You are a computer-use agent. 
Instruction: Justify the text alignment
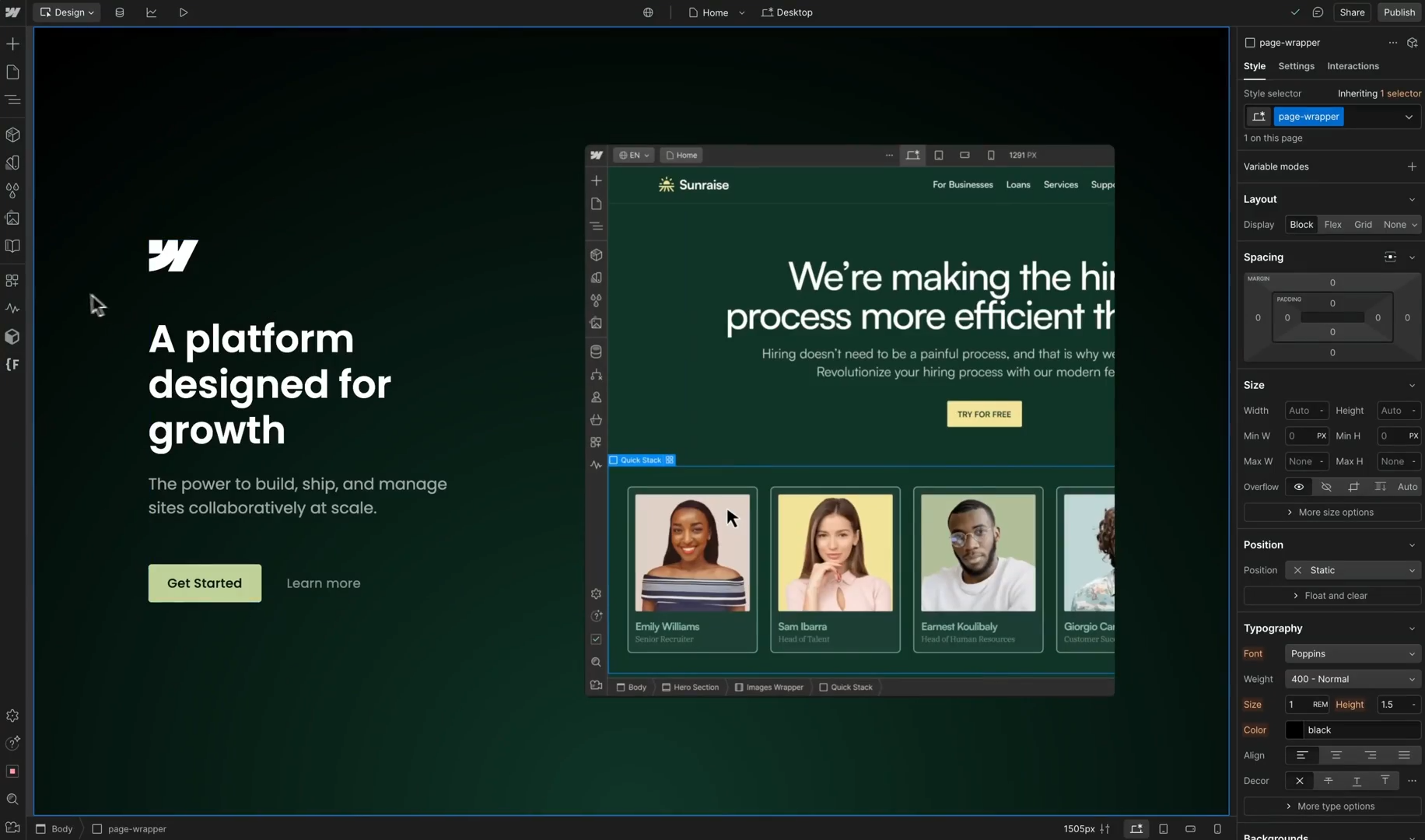pyautogui.click(x=1403, y=755)
